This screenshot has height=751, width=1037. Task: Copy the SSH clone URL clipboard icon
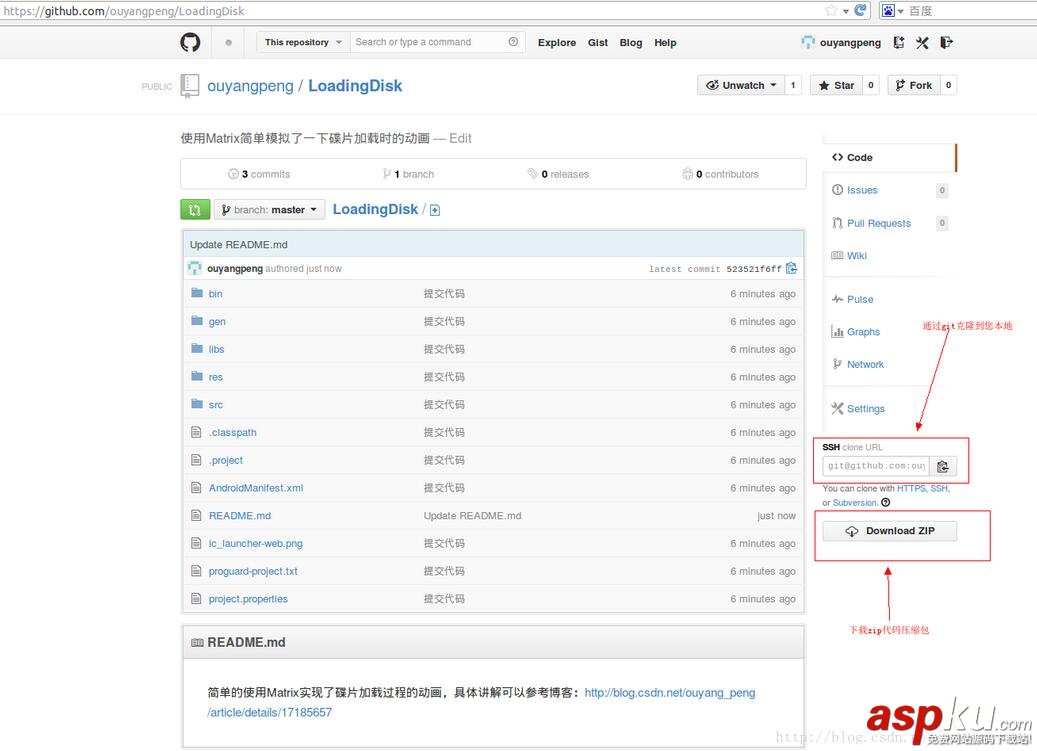942,466
